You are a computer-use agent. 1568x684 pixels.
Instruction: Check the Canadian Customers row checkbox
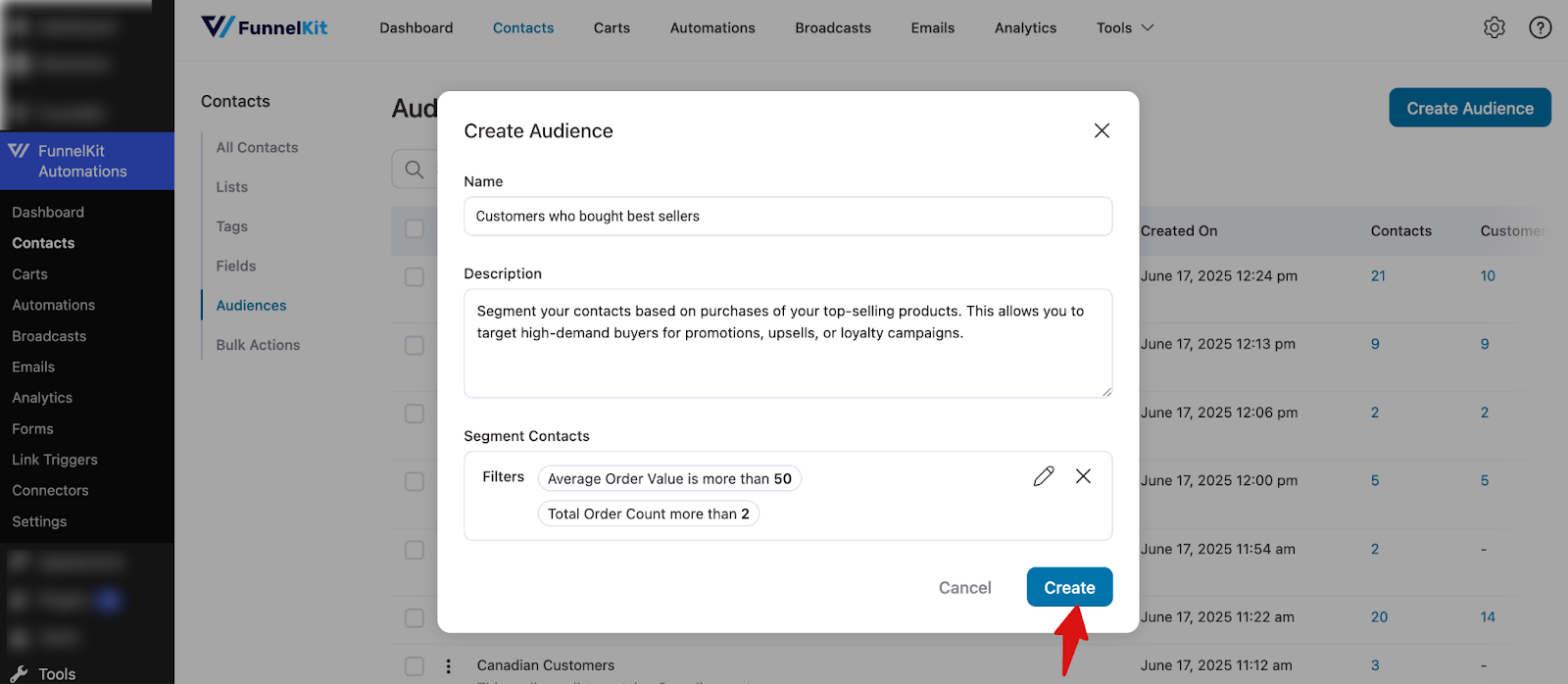[415, 666]
